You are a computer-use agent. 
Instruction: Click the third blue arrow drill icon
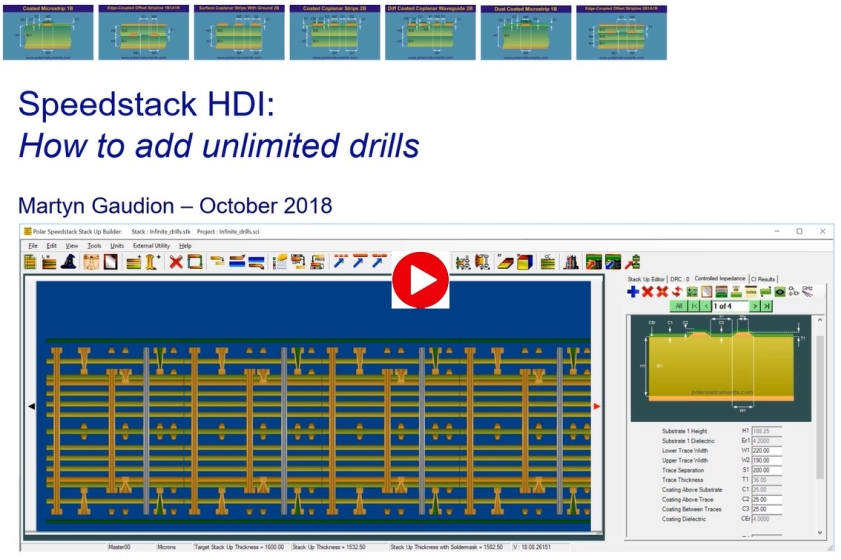tap(379, 262)
